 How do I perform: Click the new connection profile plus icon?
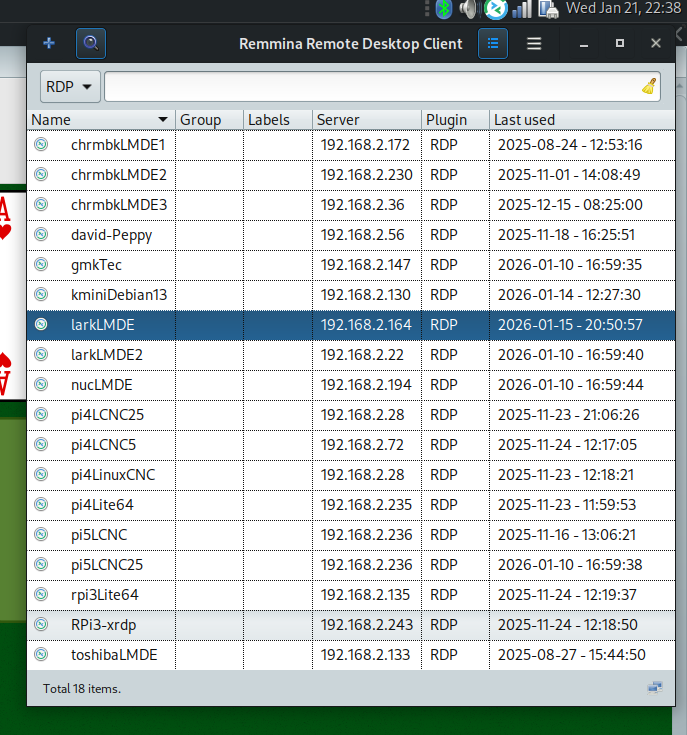[49, 44]
